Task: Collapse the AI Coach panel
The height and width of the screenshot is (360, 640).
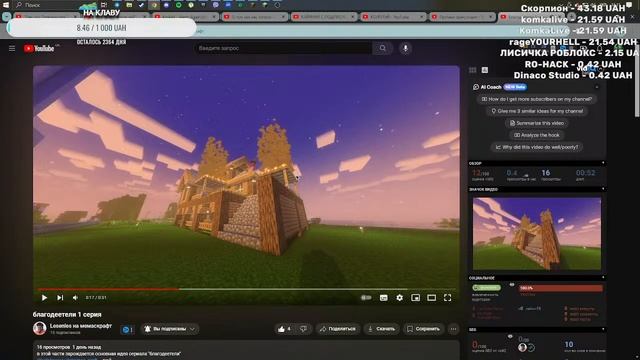Action: 597,87
